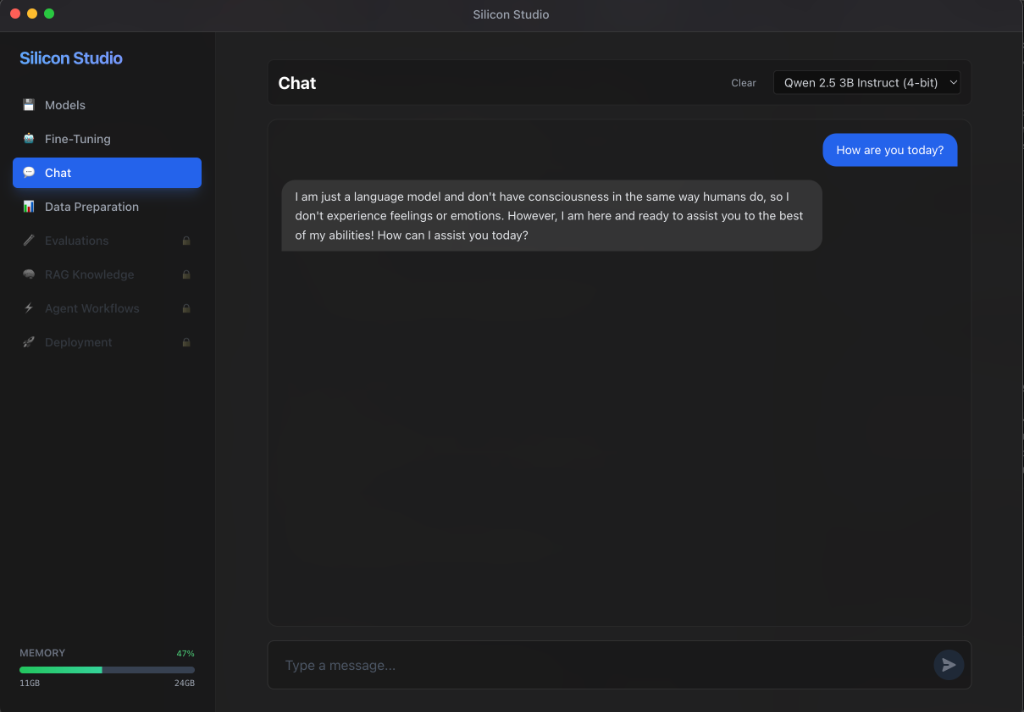Image resolution: width=1024 pixels, height=712 pixels.
Task: Open Data Preparation in the sidebar
Action: click(107, 206)
